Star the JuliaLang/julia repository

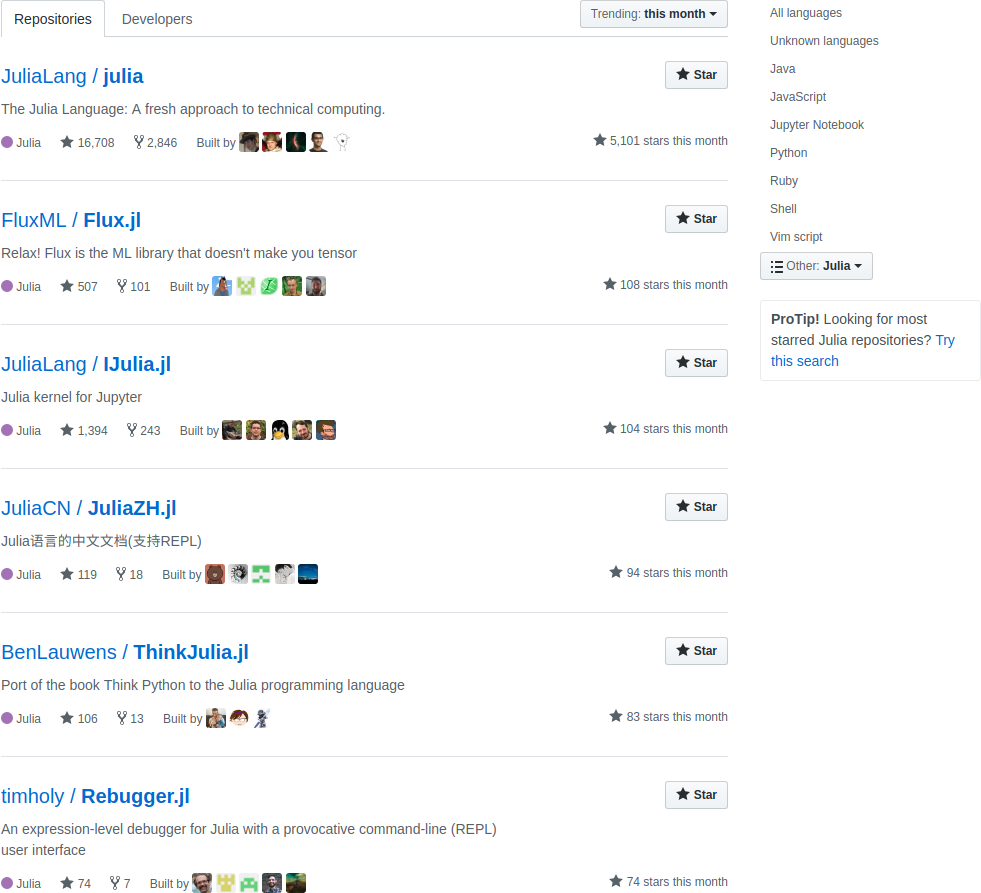click(696, 75)
